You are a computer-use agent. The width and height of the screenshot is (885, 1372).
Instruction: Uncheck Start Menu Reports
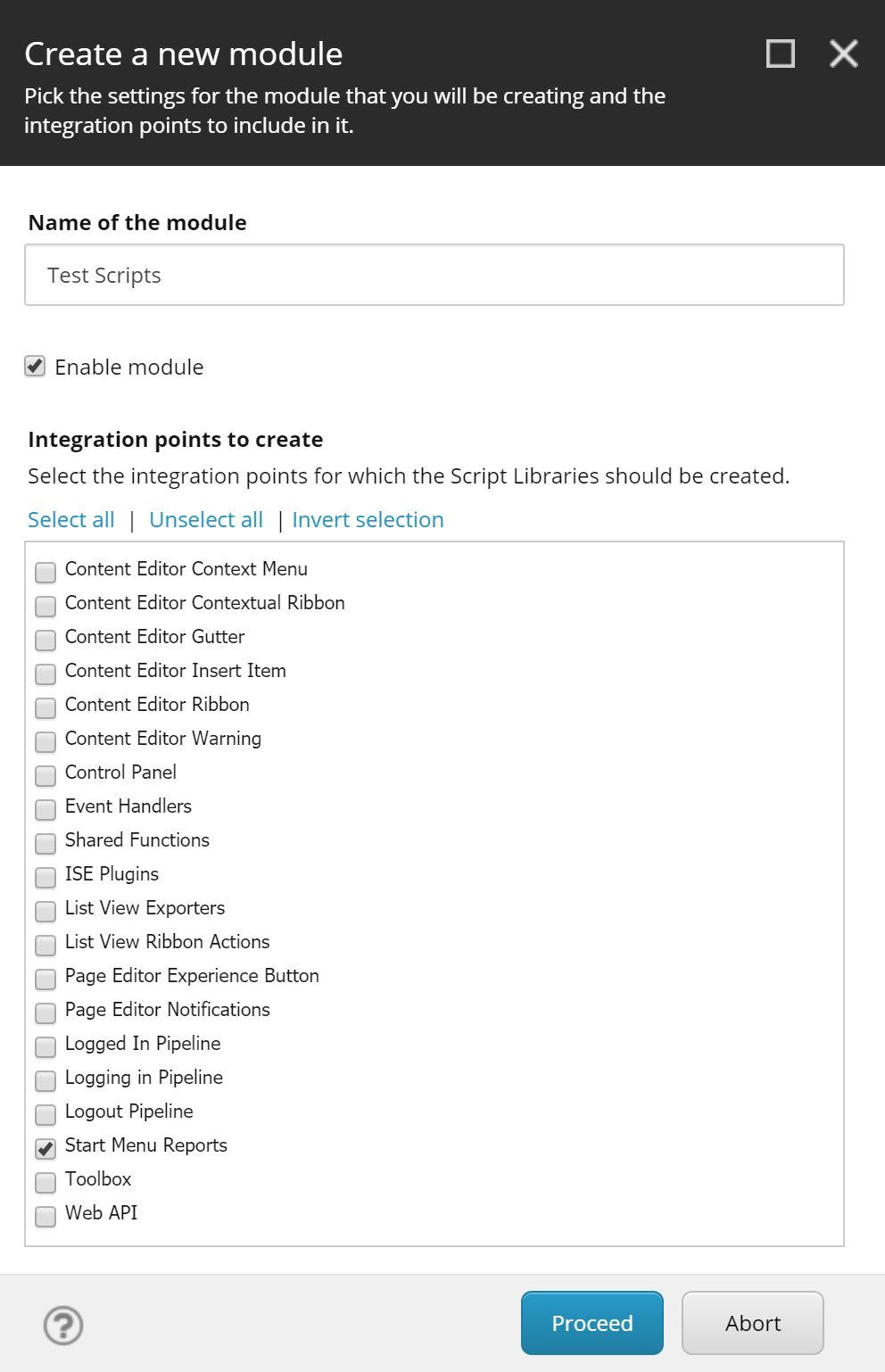click(x=45, y=1148)
